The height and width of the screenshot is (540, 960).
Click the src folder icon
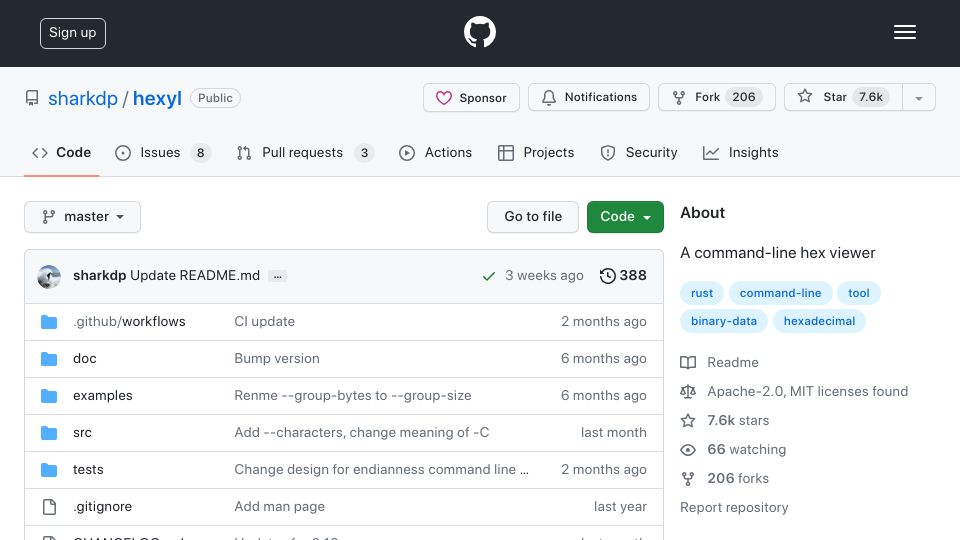[49, 433]
